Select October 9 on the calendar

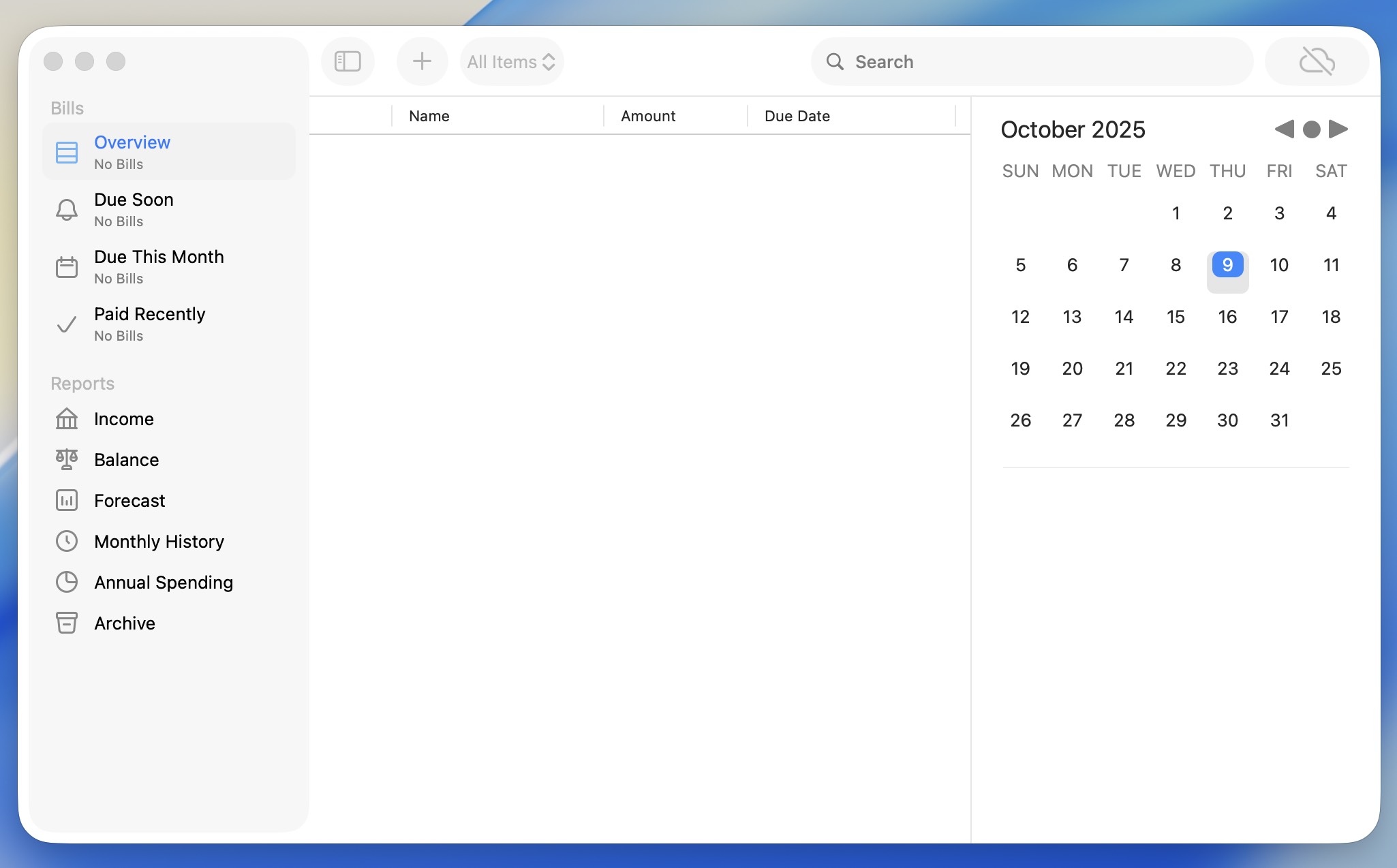[x=1227, y=265]
